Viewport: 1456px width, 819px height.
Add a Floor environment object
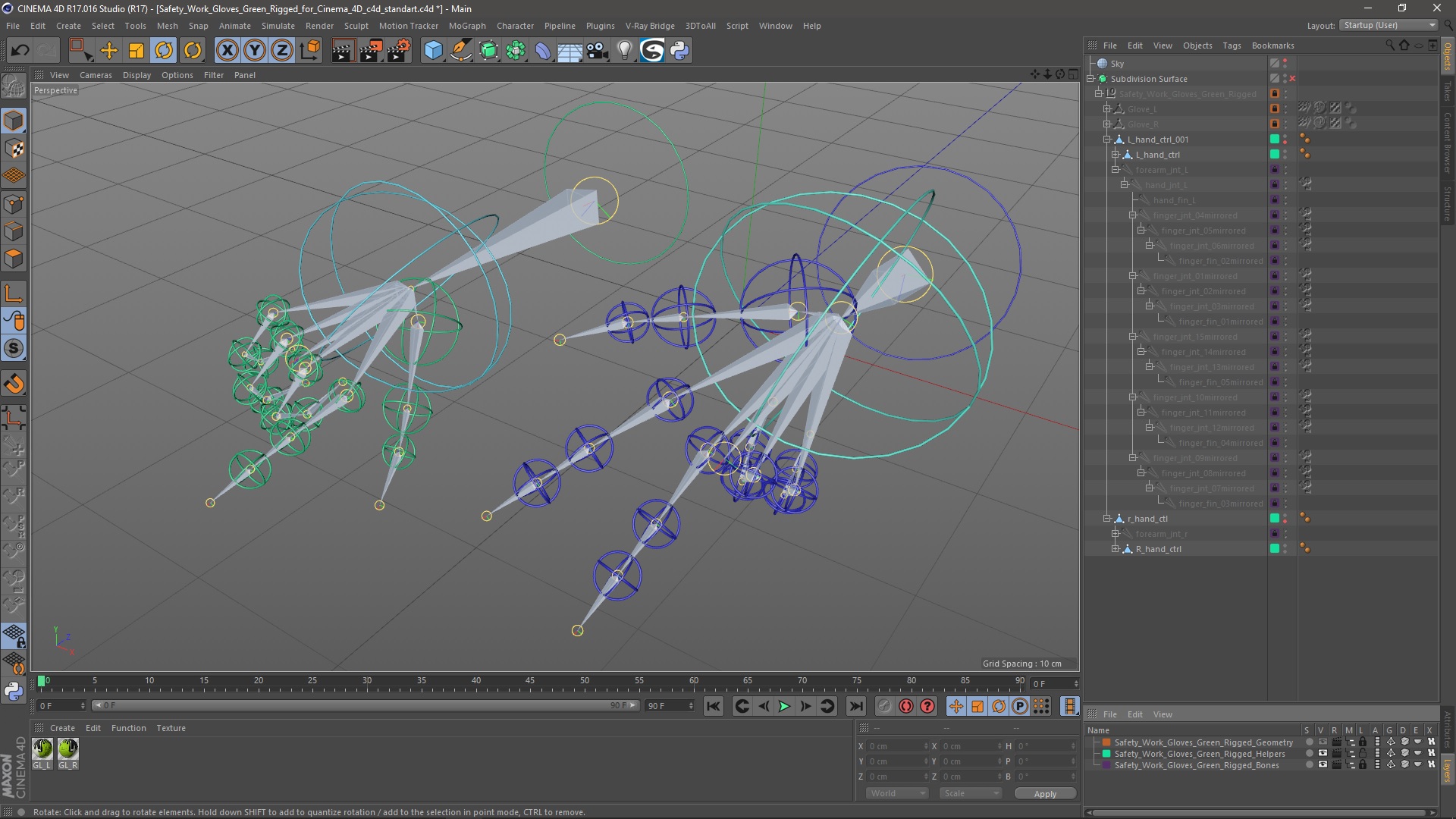[x=570, y=51]
